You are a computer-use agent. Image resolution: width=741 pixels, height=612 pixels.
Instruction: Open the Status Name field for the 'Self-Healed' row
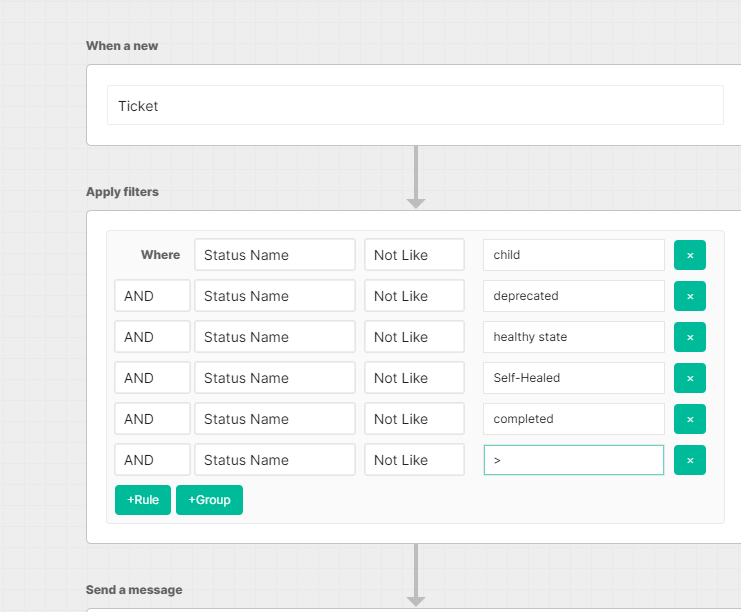pos(275,378)
